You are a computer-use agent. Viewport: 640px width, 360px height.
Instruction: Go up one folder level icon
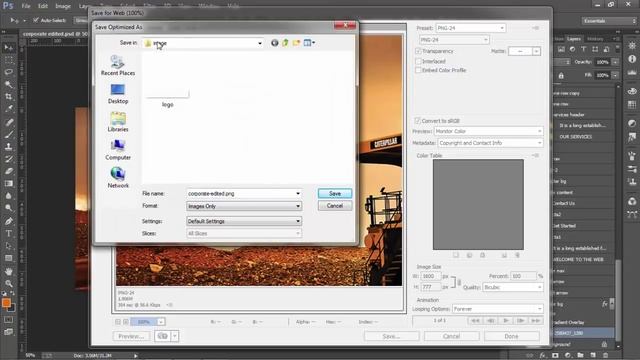(x=285, y=42)
